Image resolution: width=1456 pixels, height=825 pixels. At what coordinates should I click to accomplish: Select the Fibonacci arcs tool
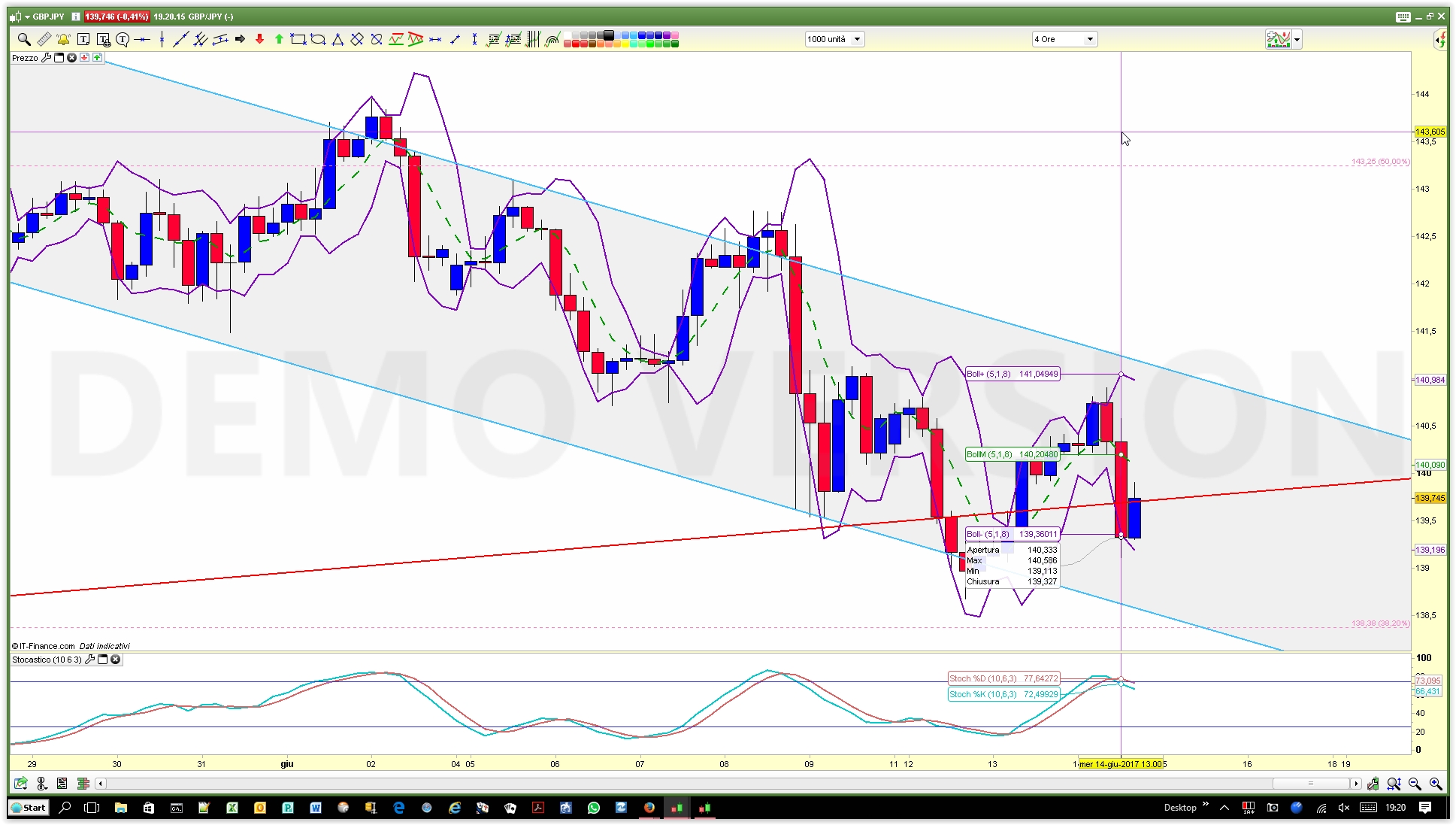(552, 39)
